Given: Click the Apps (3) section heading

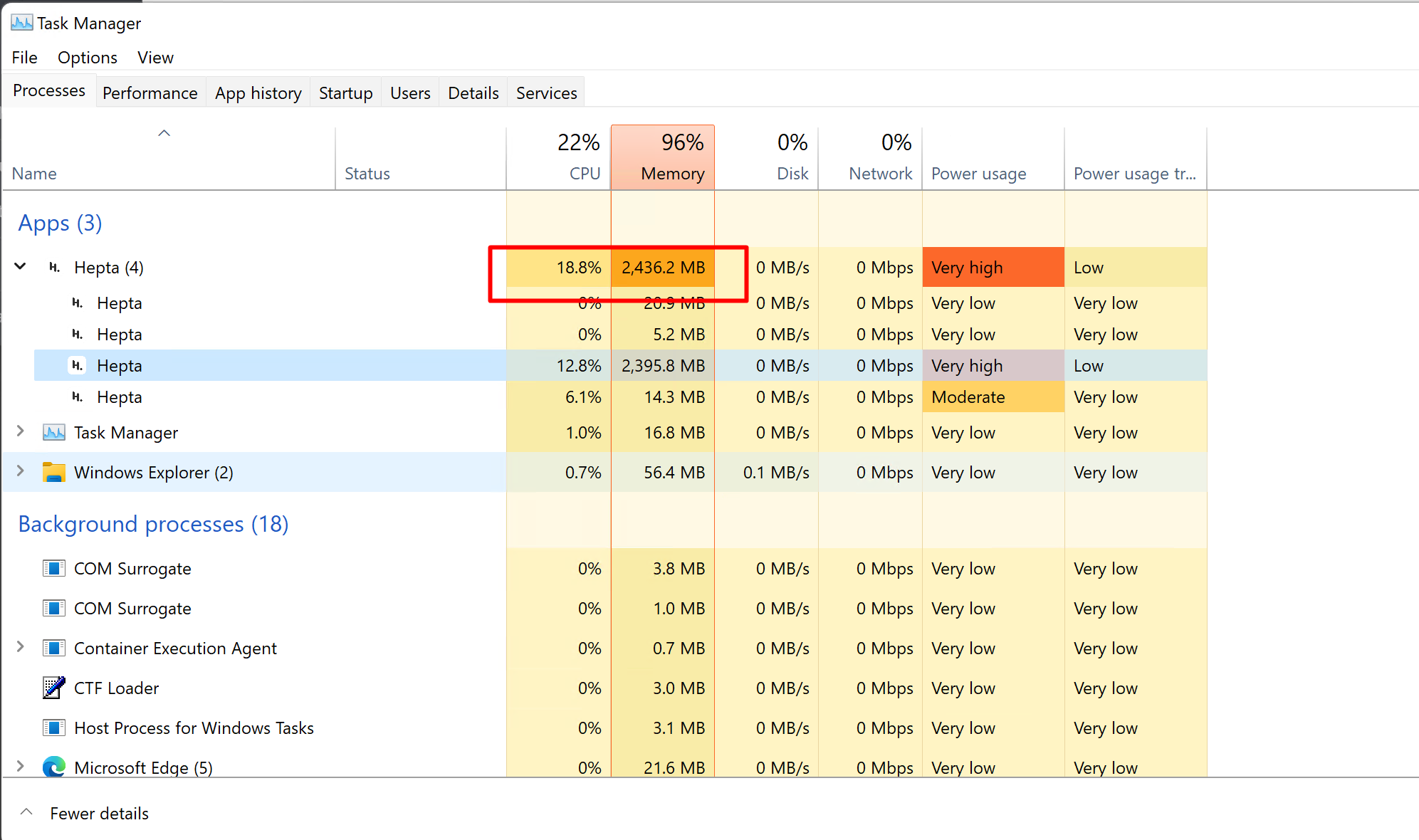Looking at the screenshot, I should coord(61,224).
